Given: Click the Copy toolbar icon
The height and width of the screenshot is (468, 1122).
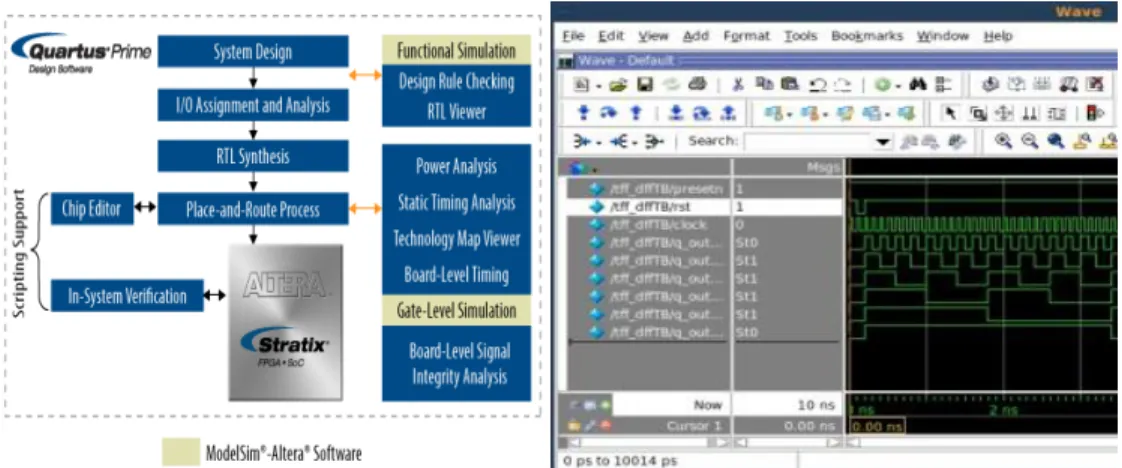Looking at the screenshot, I should [x=764, y=85].
